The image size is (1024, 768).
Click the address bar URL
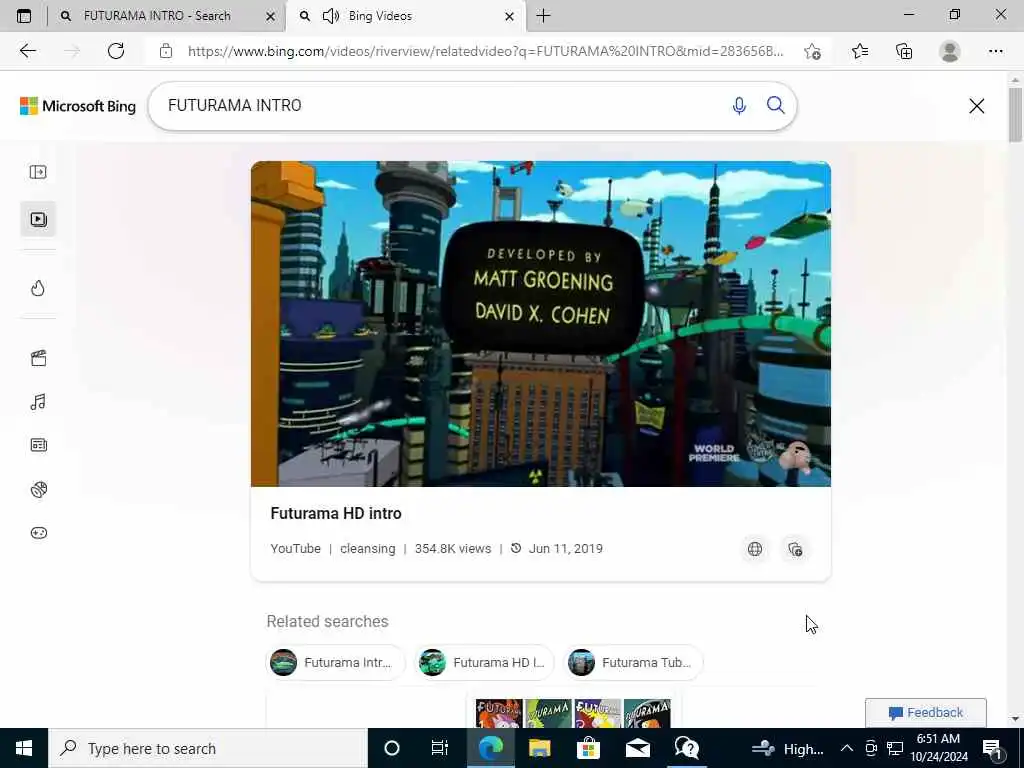pos(485,51)
